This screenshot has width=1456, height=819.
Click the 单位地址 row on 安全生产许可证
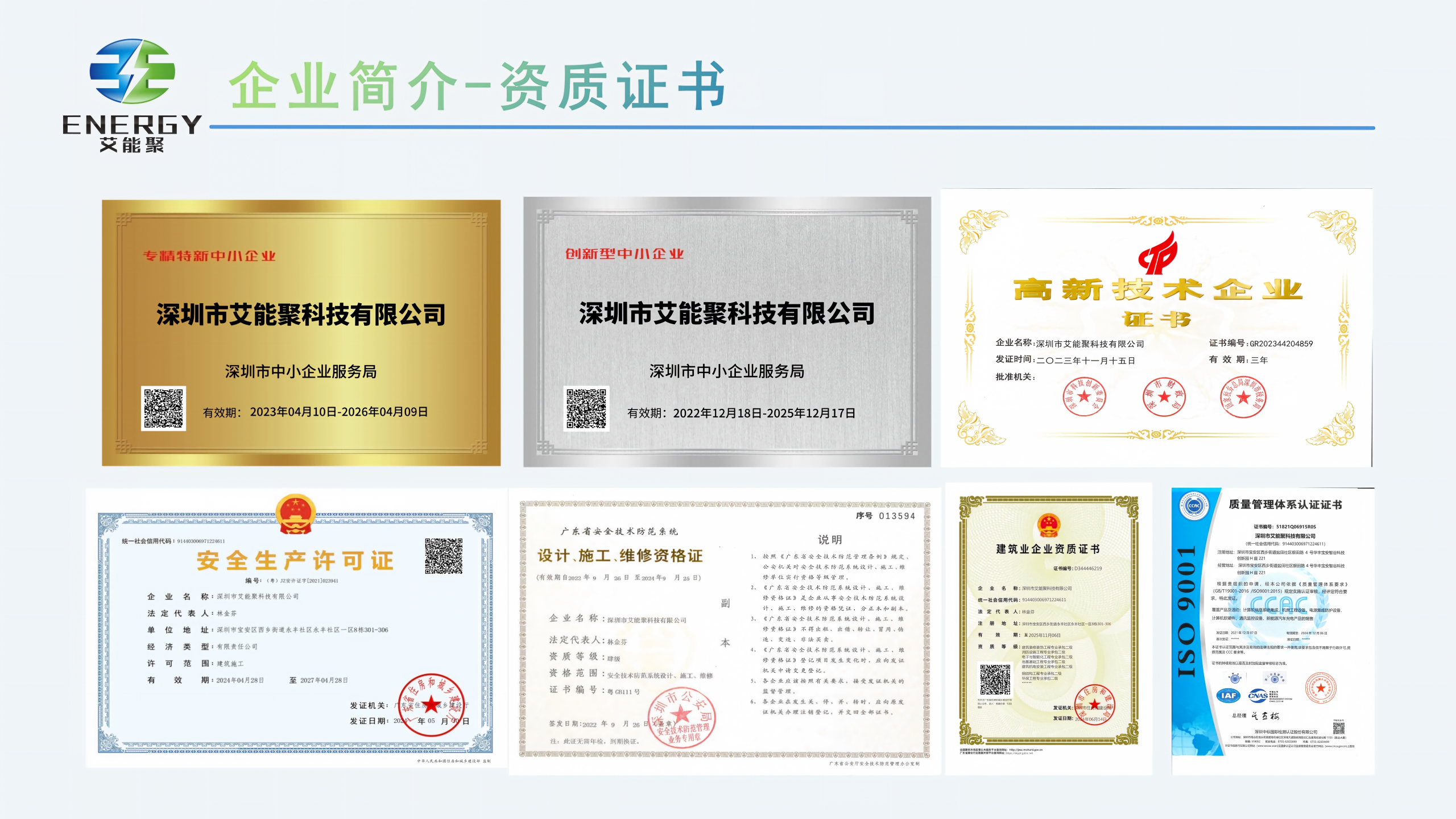268,630
